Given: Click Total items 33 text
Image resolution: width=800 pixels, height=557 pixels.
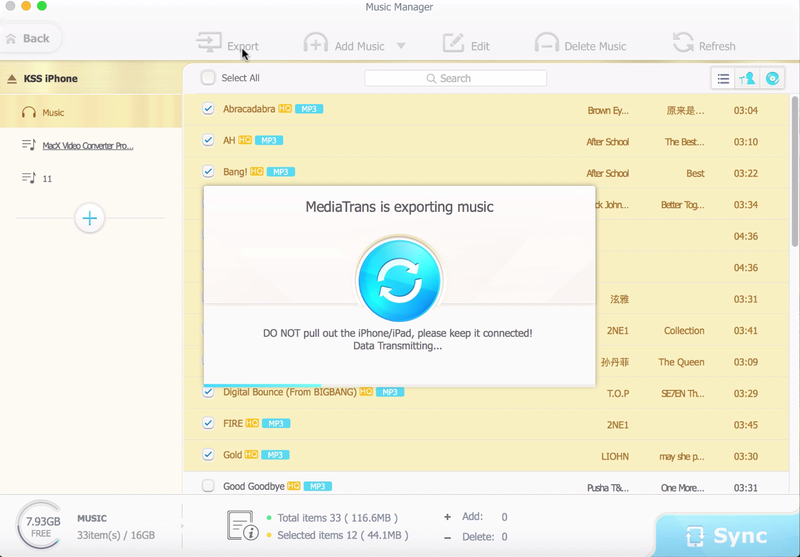Looking at the screenshot, I should [337, 518].
